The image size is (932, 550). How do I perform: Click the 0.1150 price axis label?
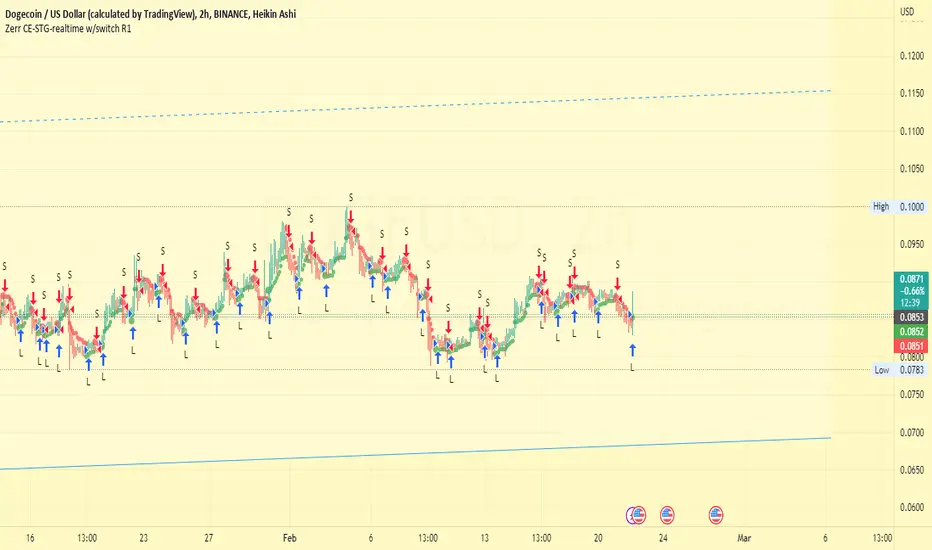tap(912, 93)
